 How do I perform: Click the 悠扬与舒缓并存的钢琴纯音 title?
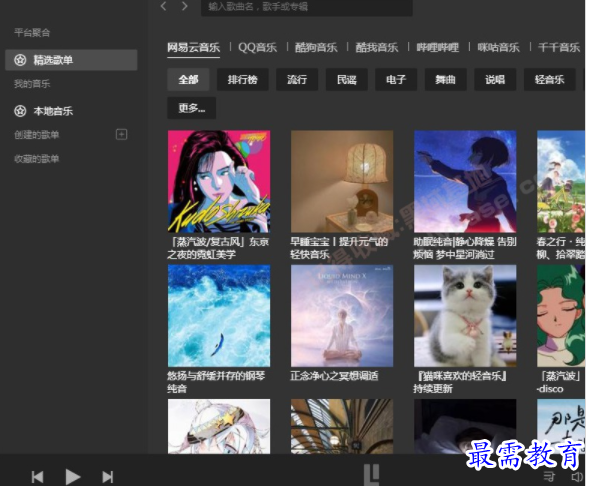[x=216, y=382]
